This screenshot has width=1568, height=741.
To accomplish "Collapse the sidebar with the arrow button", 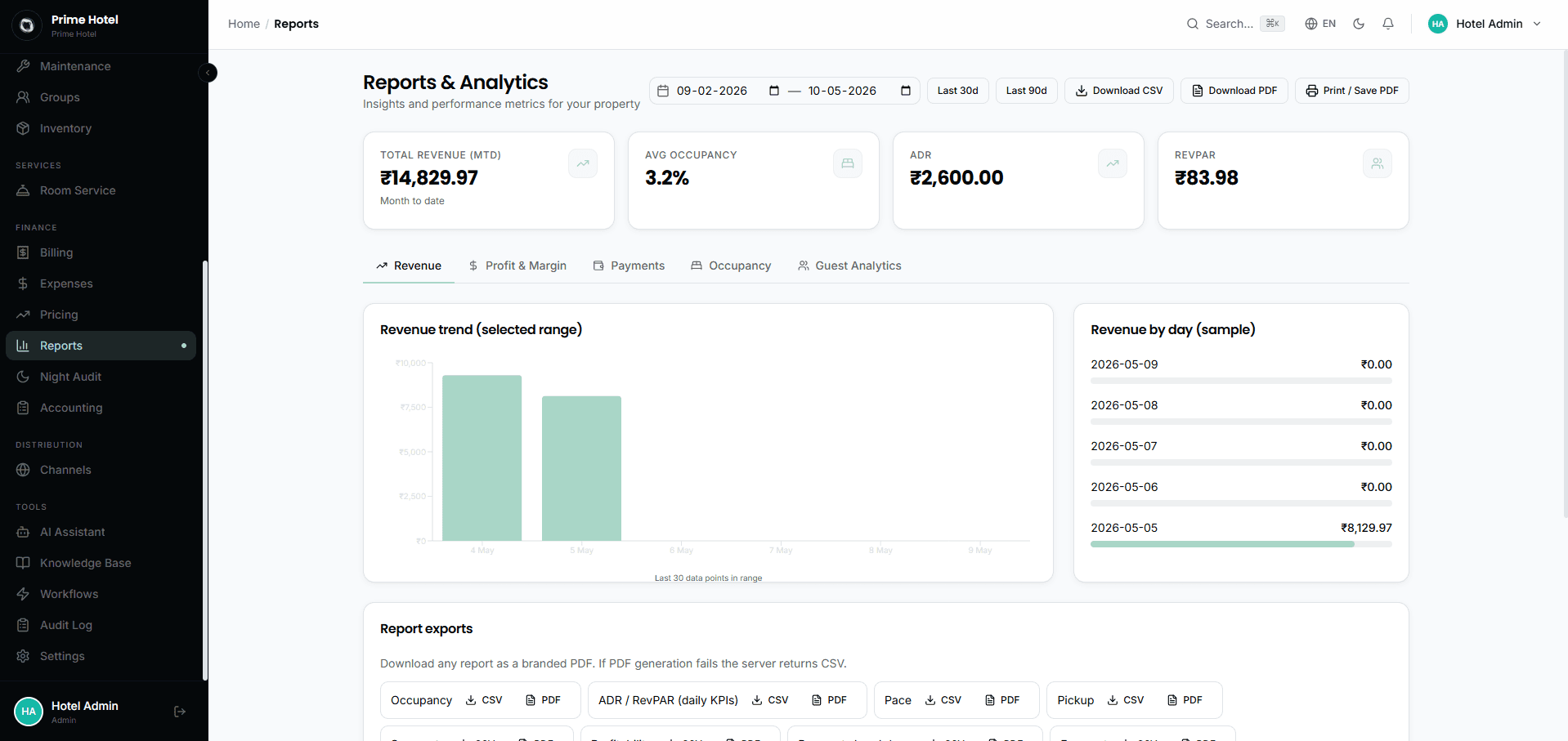I will pos(208,73).
